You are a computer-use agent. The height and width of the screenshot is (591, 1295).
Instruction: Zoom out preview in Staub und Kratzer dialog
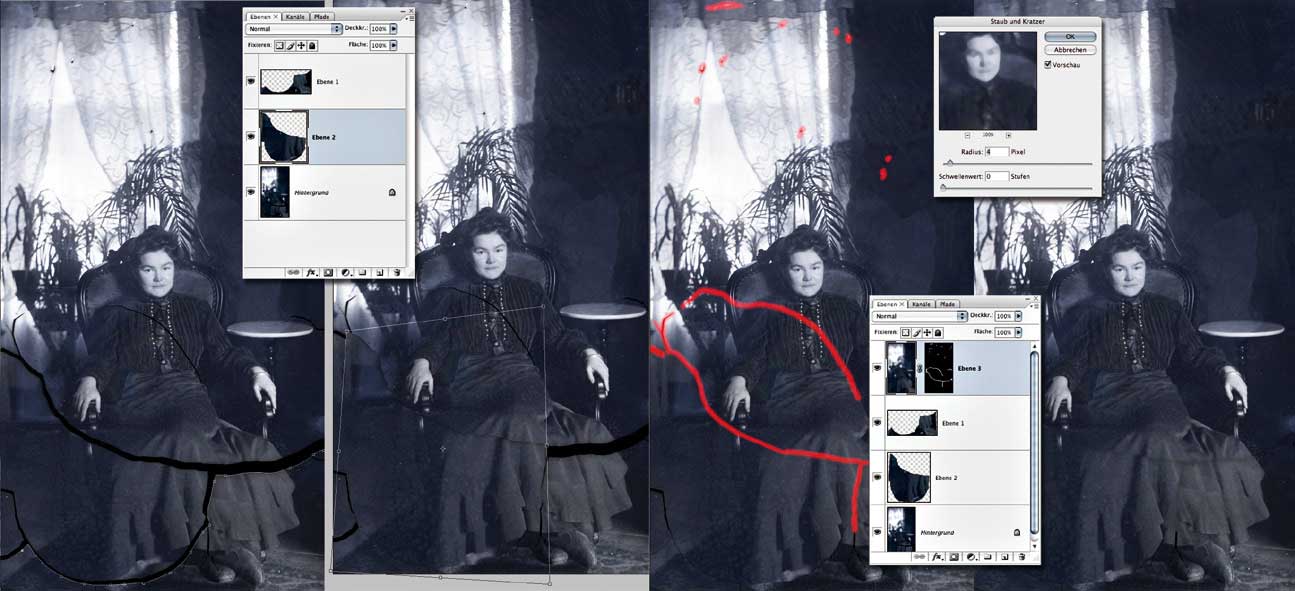tap(967, 135)
